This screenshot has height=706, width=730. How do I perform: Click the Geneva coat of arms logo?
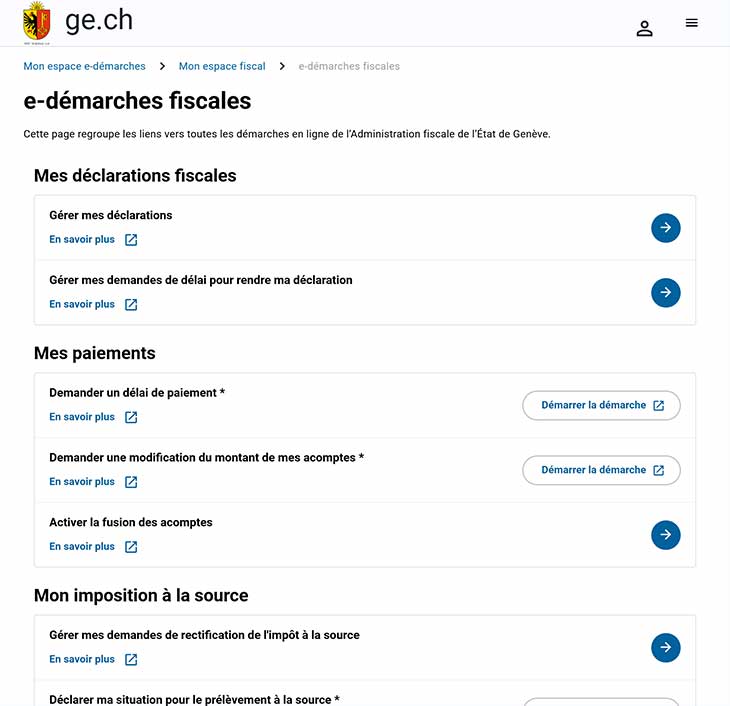37,22
